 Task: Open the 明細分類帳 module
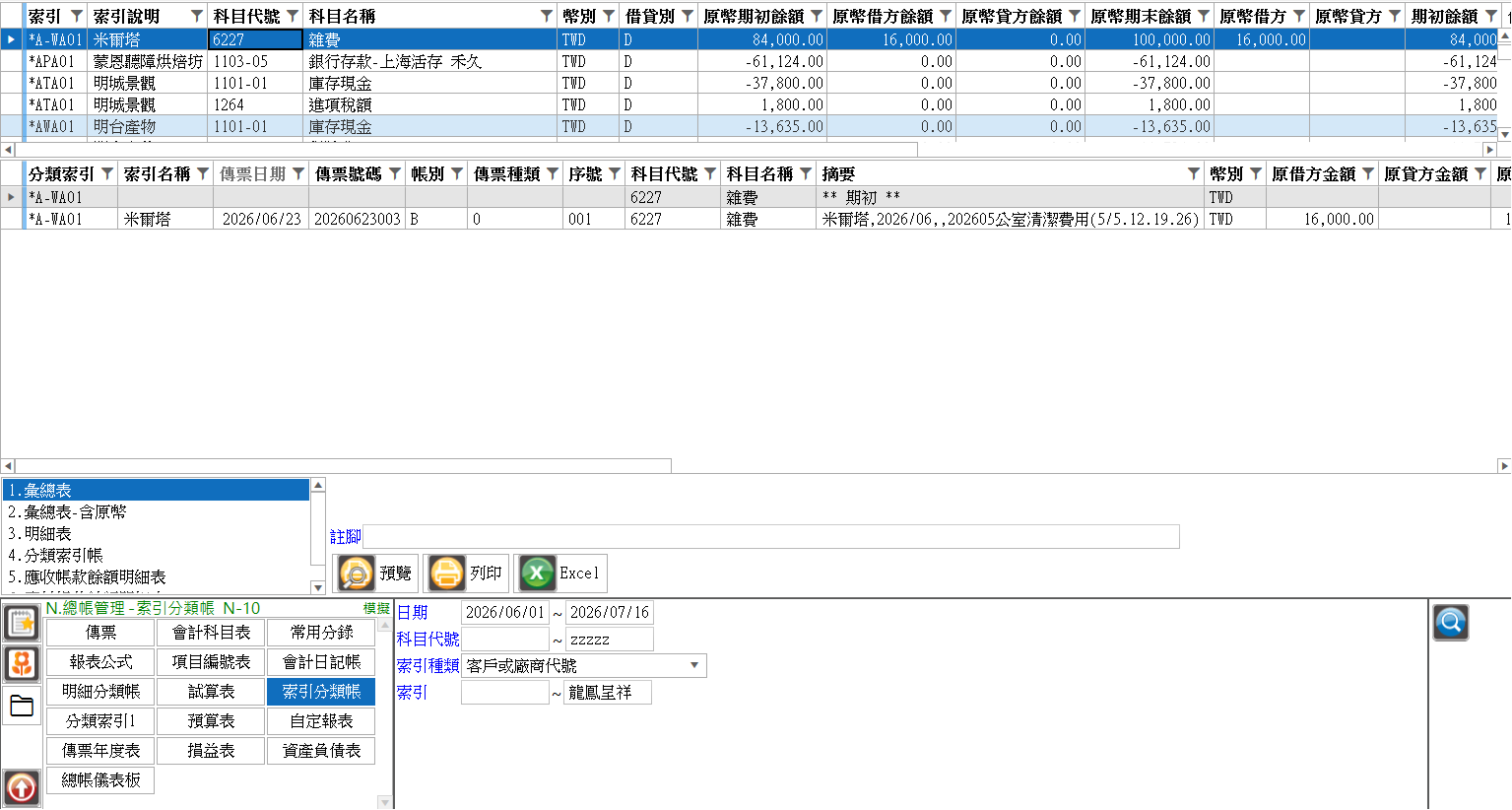pos(100,692)
